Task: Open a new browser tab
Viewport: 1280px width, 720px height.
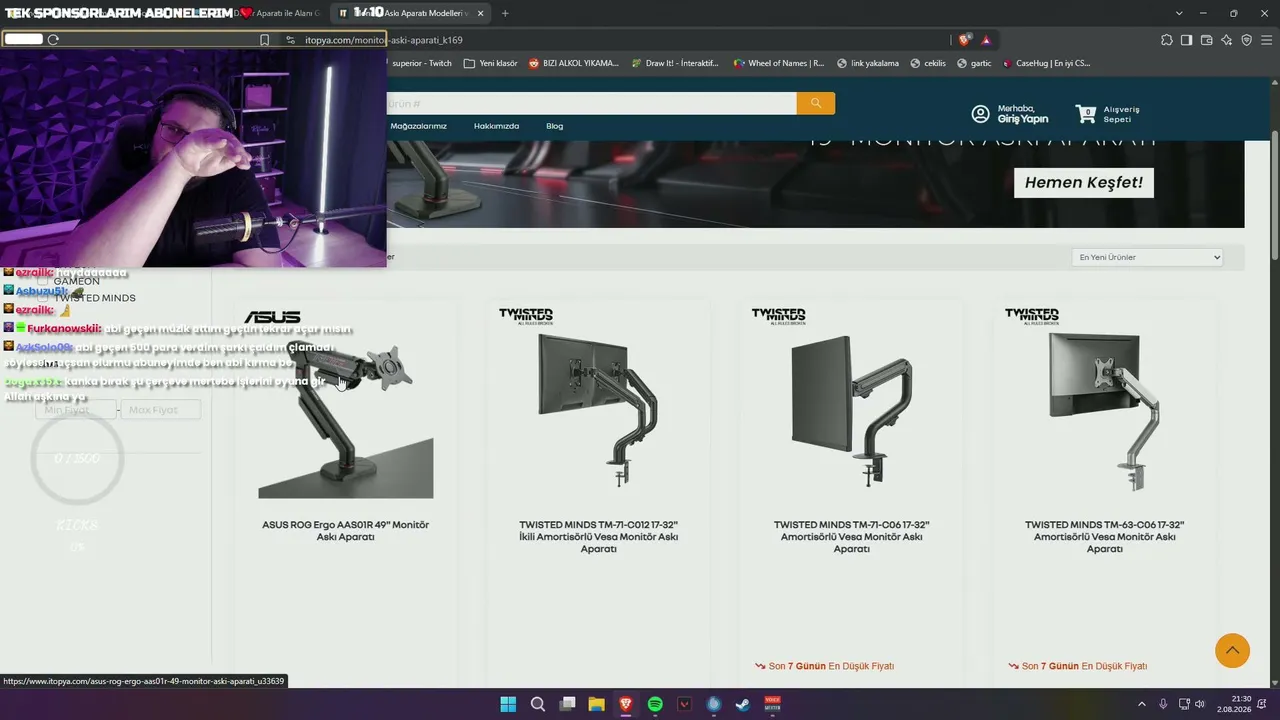Action: pos(505,13)
